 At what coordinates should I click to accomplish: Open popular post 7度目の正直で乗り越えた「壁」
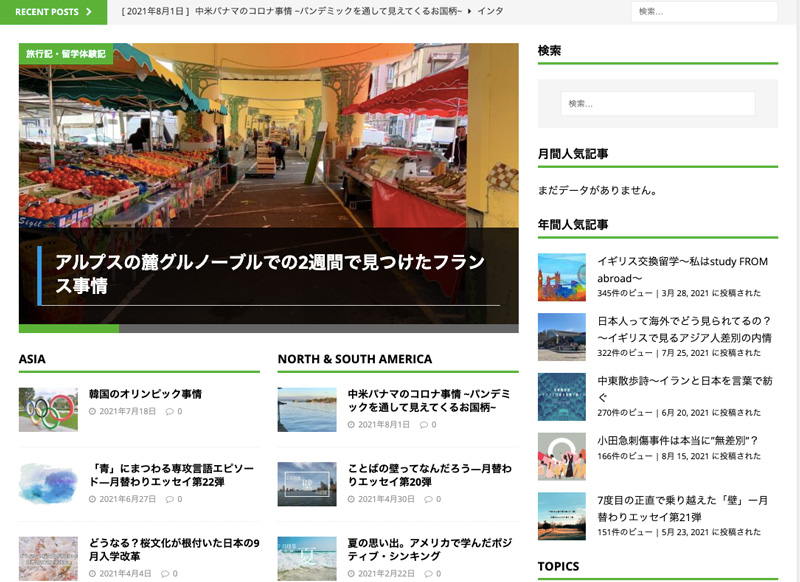click(x=683, y=509)
